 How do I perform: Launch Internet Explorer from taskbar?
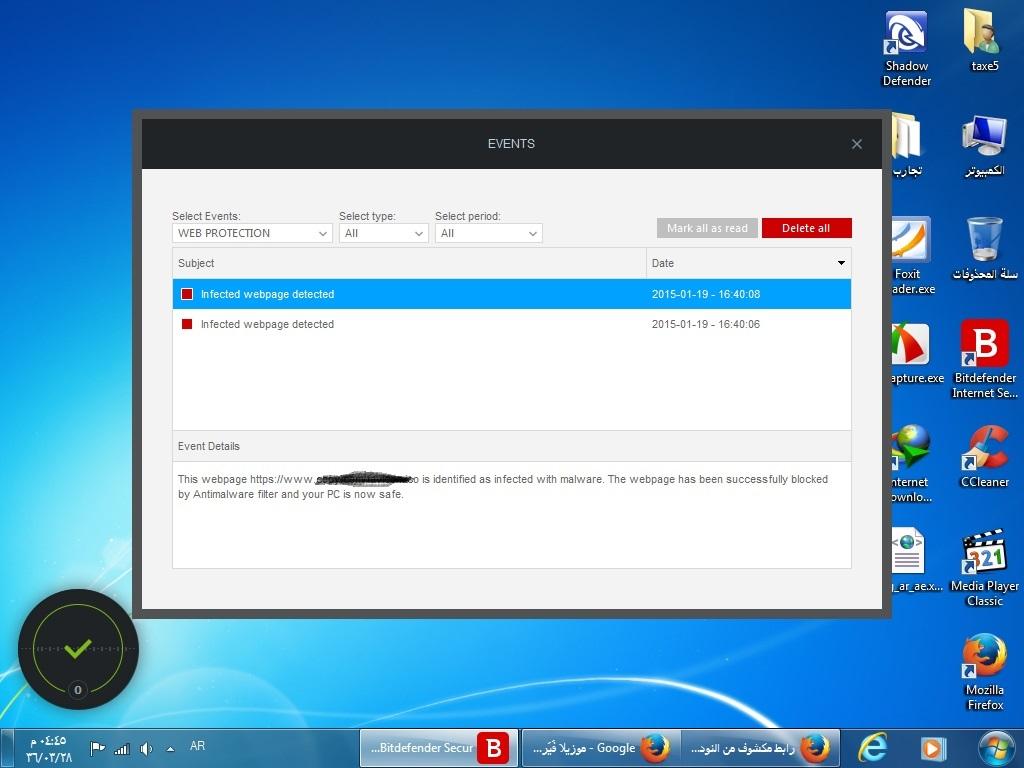point(872,748)
